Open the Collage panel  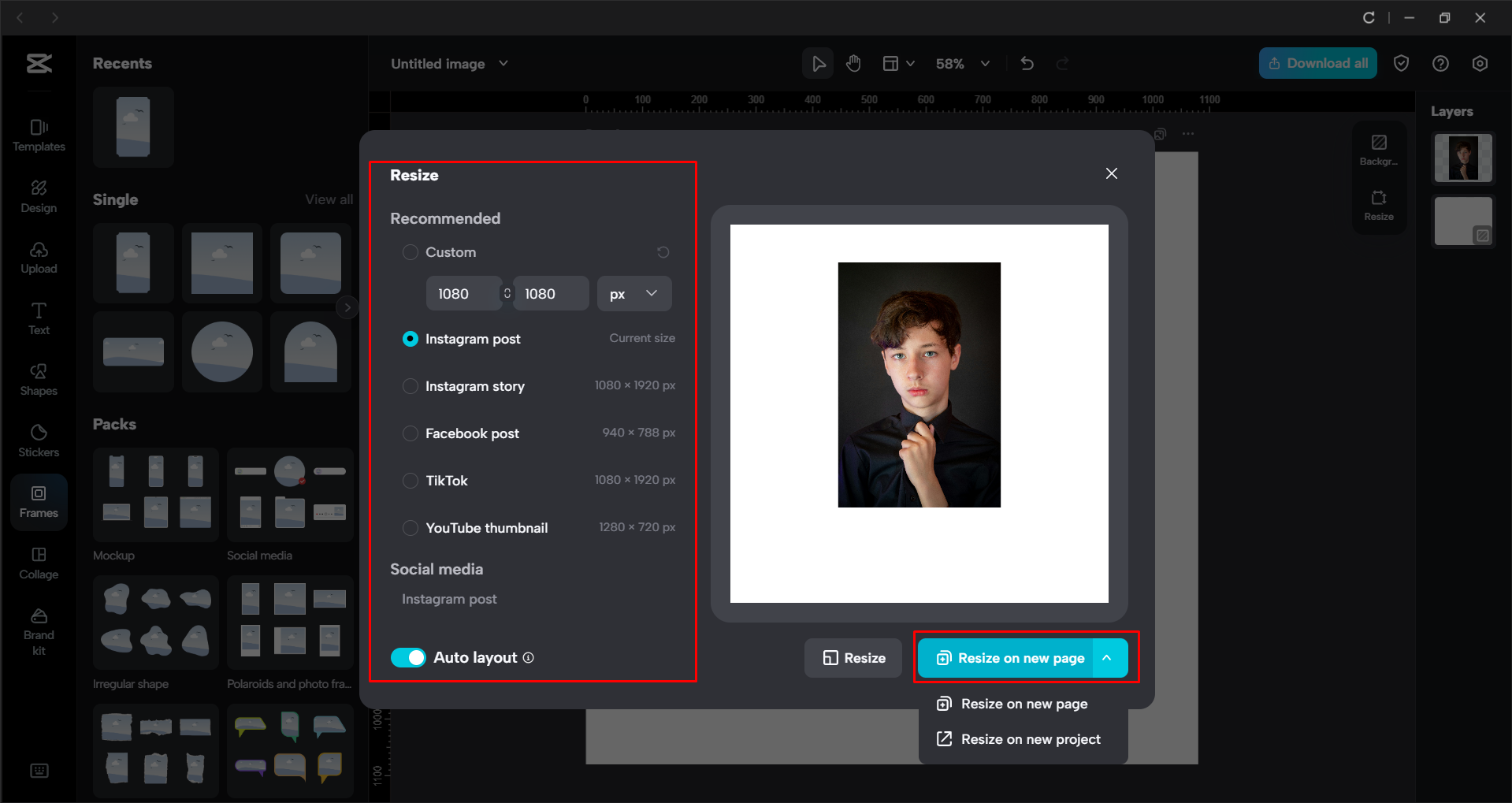pyautogui.click(x=38, y=563)
